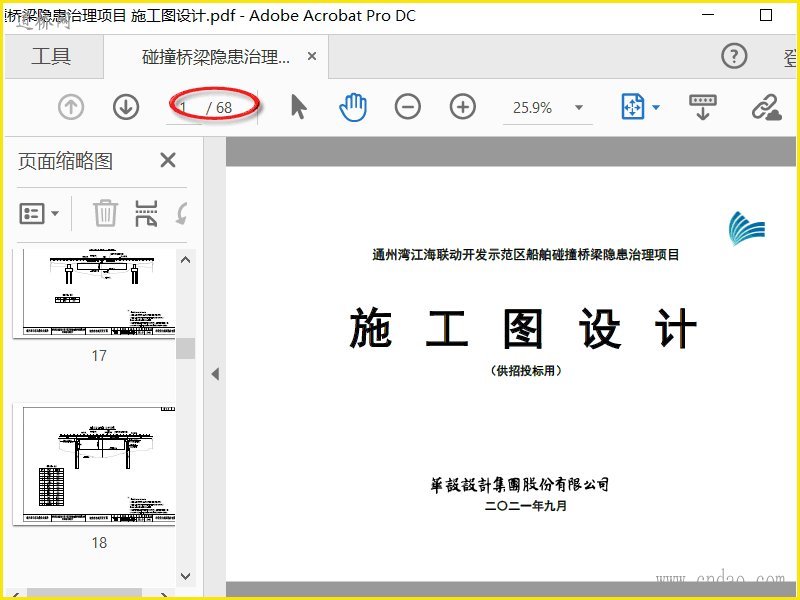This screenshot has width=800, height=600.
Task: Click the （供招投标用） subtitle text
Action: 526,371
